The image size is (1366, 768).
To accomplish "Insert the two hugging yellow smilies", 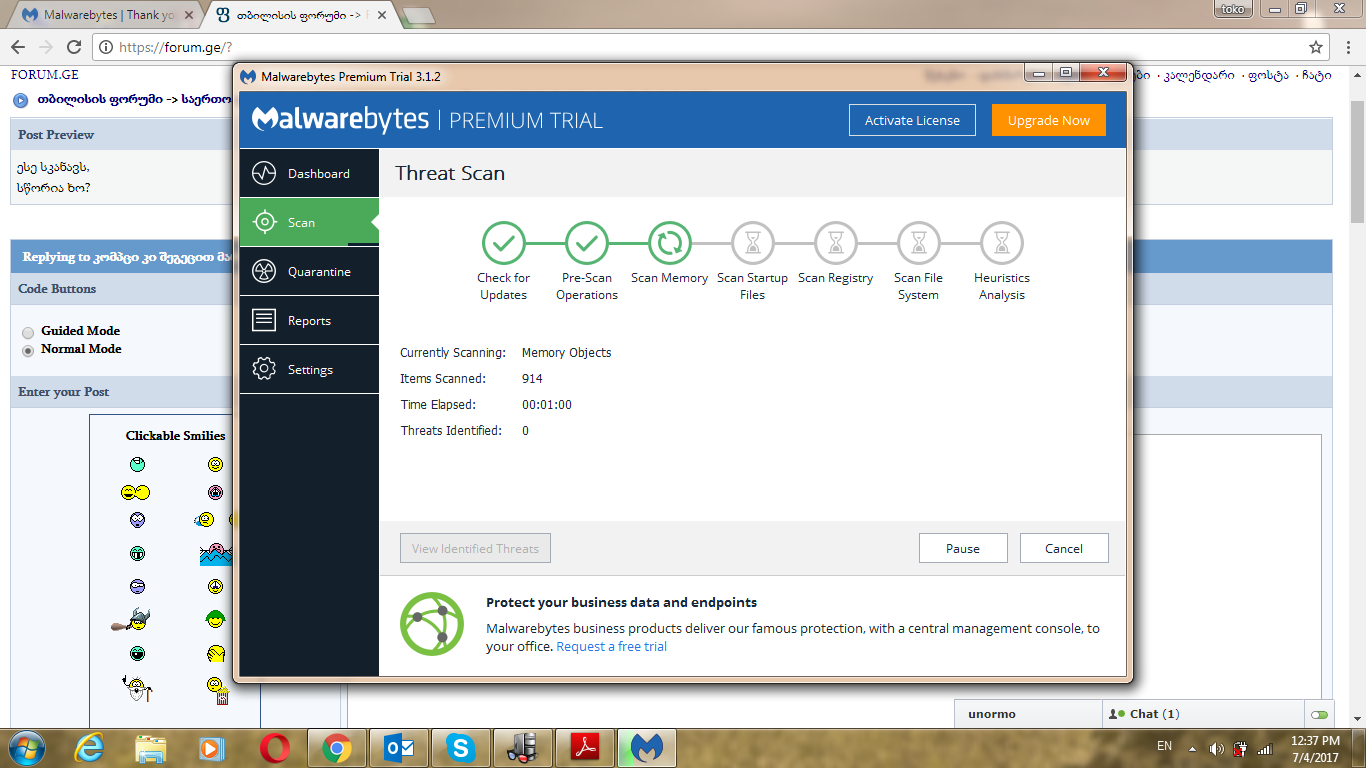I will (135, 492).
